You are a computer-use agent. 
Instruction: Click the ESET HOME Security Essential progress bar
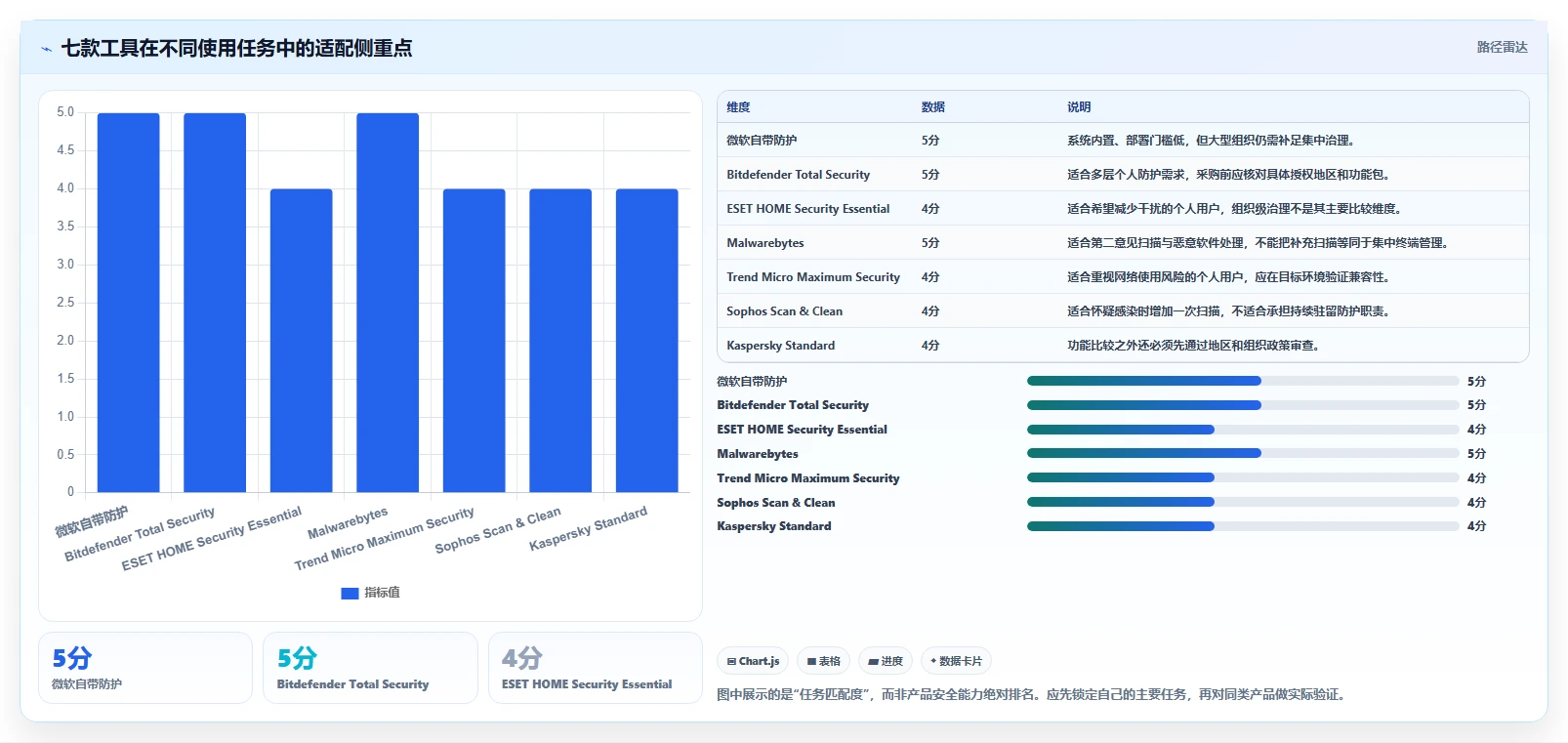1243,430
